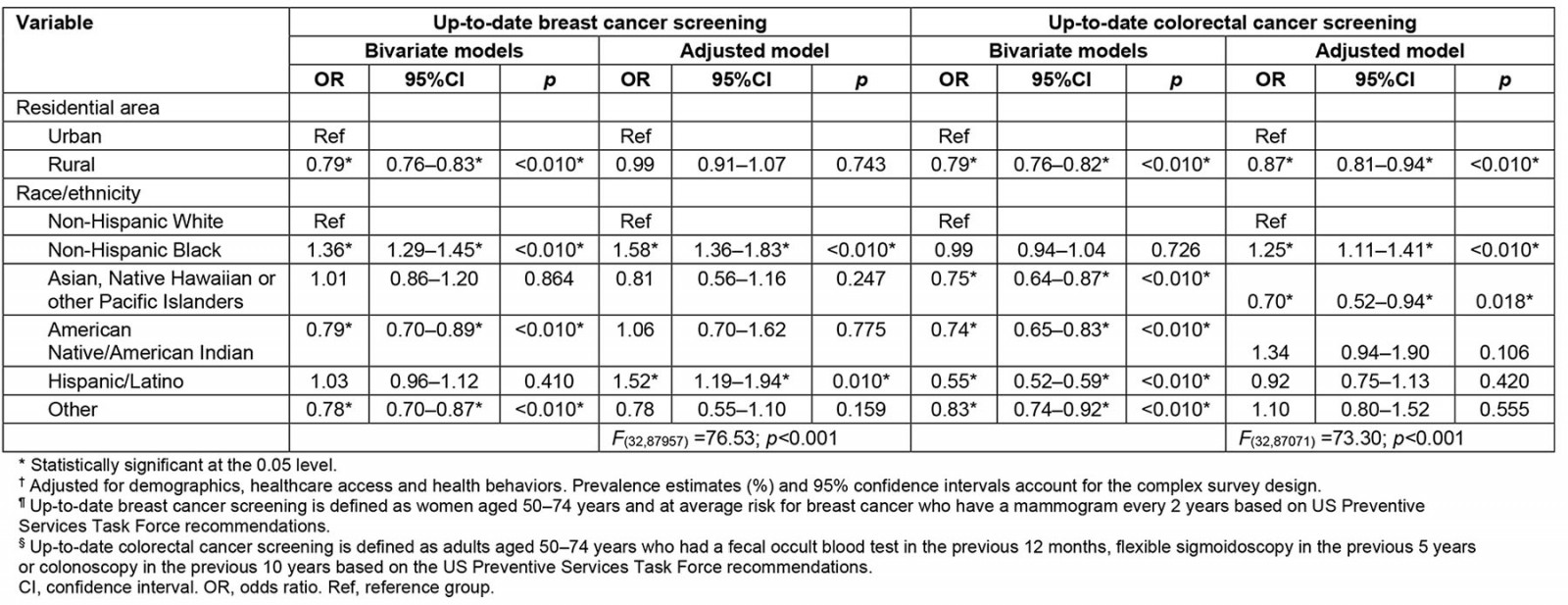Image resolution: width=1568 pixels, height=605 pixels.
Task: Click the F-statistic cell with 73.30
Action: pos(1351,437)
